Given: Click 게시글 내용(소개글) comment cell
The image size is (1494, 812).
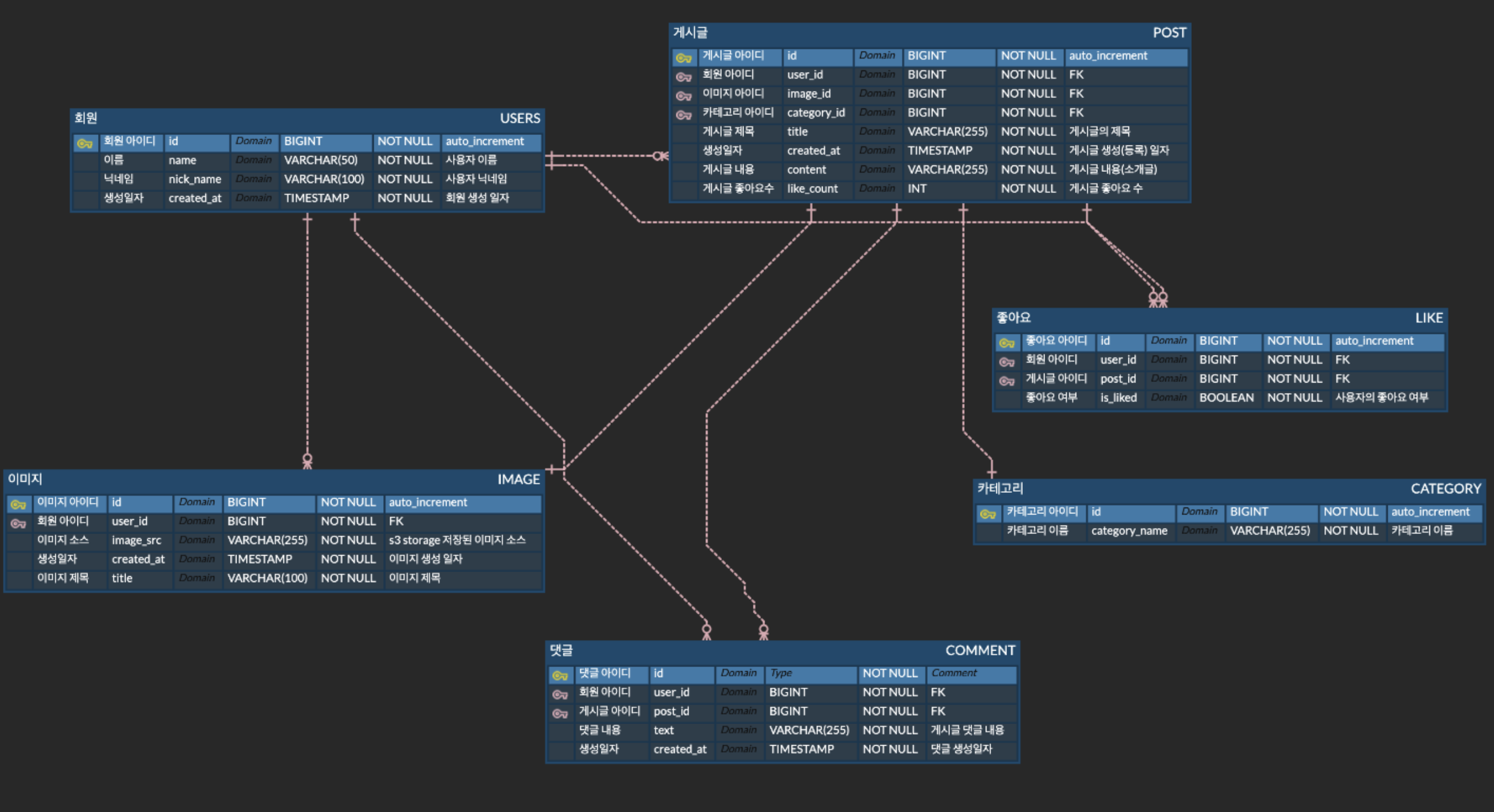Looking at the screenshot, I should pyautogui.click(x=1113, y=170).
